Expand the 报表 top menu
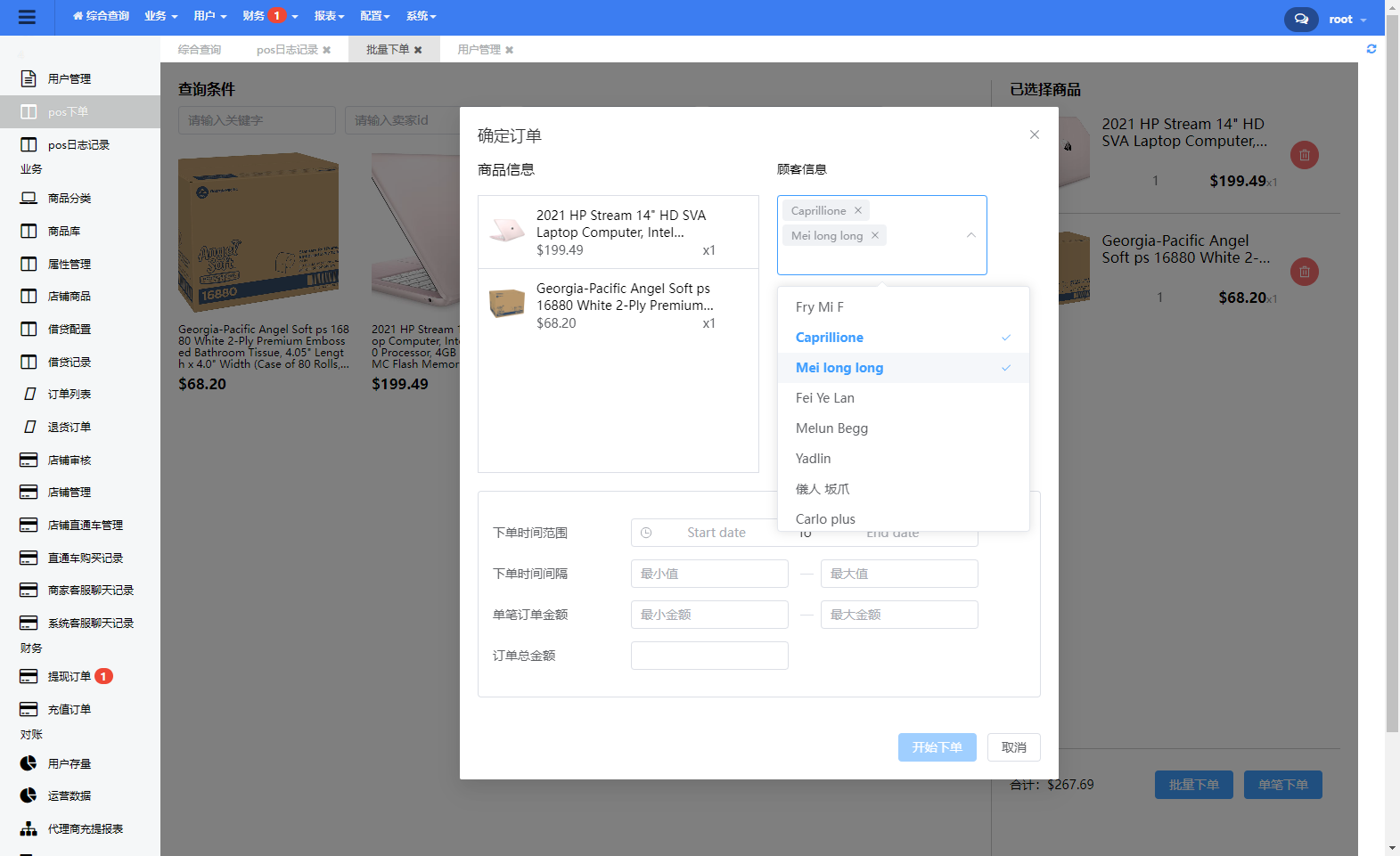Image resolution: width=1400 pixels, height=856 pixels. (329, 16)
